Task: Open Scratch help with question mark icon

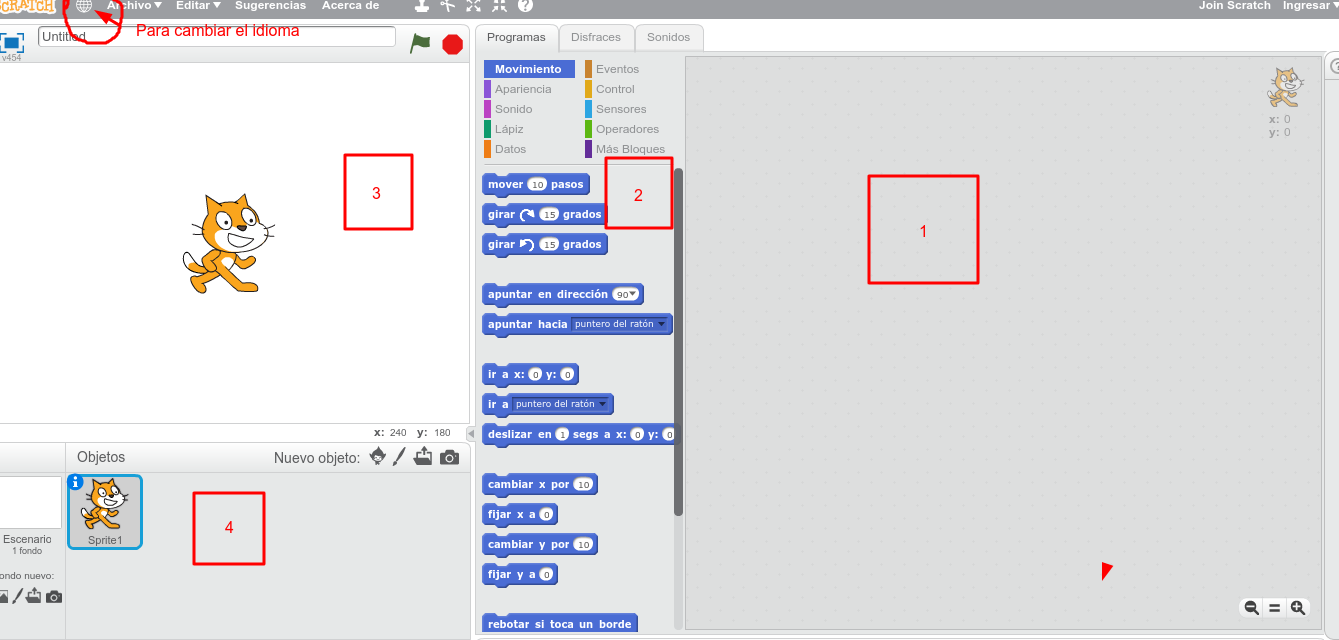Action: [524, 7]
